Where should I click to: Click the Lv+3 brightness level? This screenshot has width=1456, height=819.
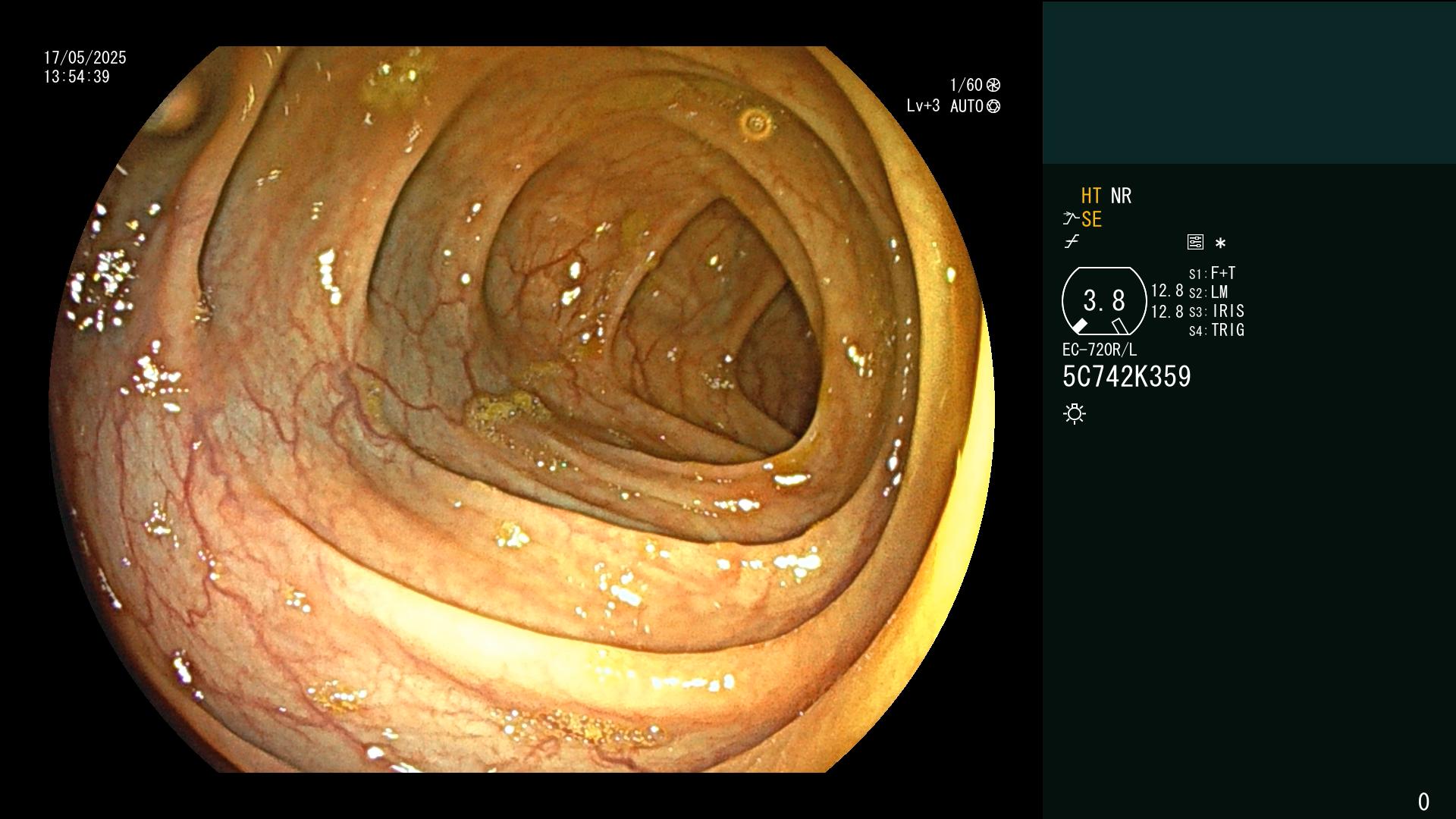(x=923, y=106)
